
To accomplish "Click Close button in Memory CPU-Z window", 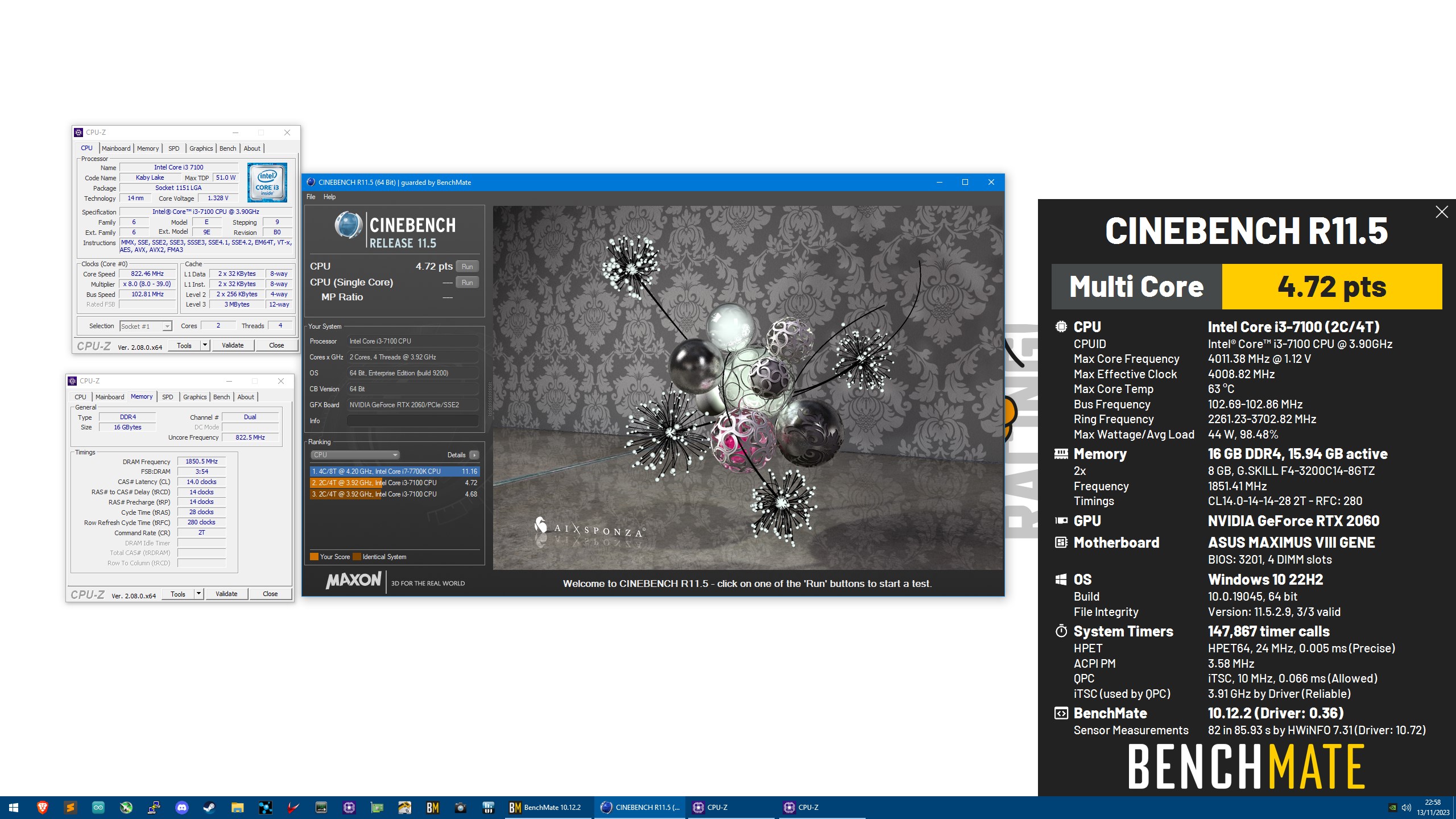I will 270,594.
